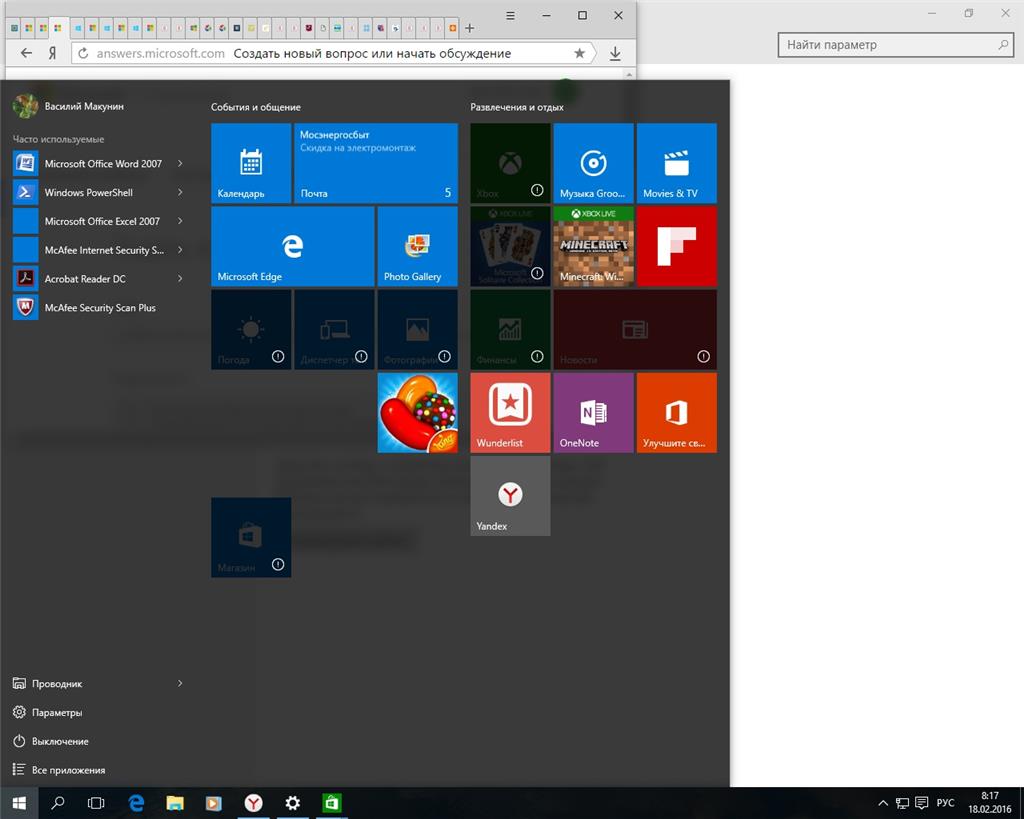Open the Фотографии photos tile

click(x=417, y=330)
